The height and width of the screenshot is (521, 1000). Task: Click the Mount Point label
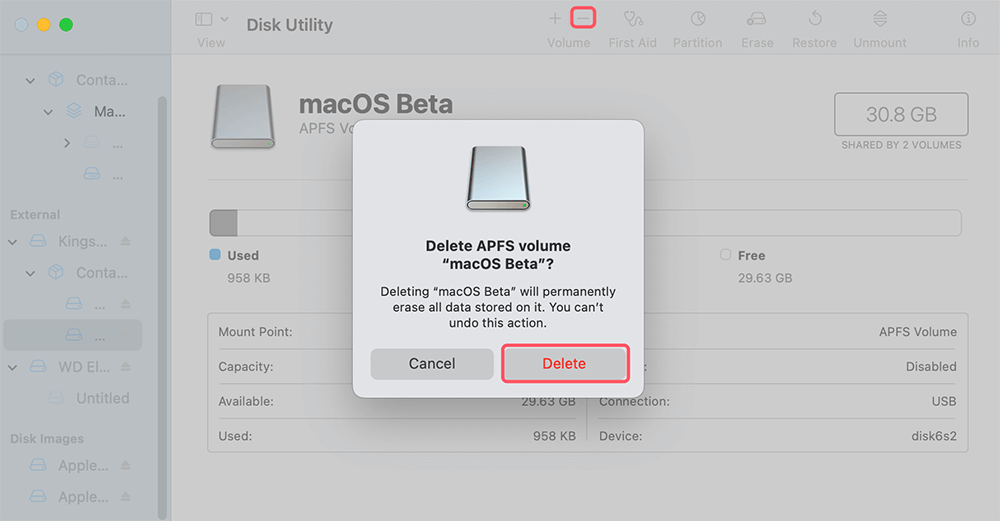click(x=255, y=332)
